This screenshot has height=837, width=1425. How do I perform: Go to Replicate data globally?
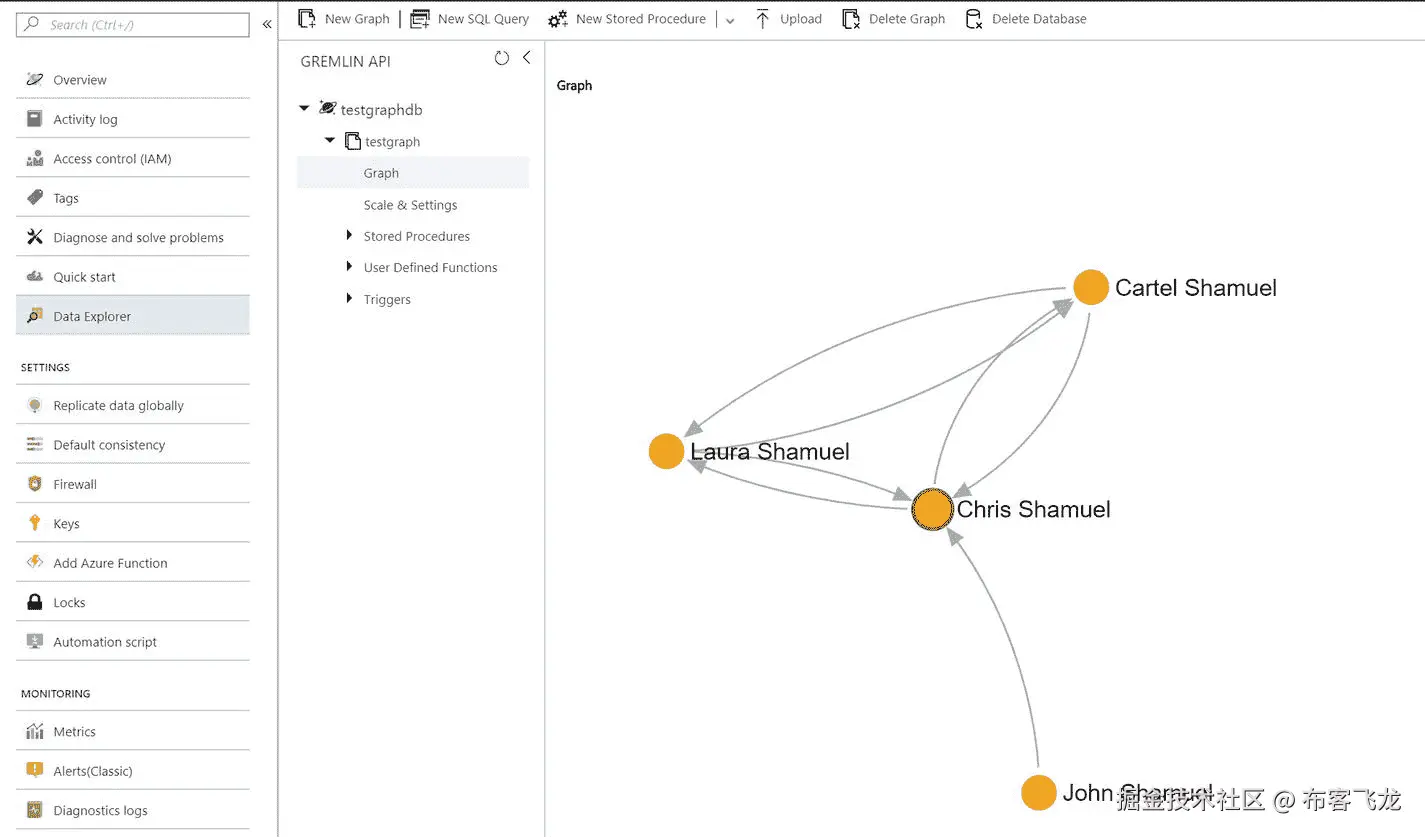118,406
